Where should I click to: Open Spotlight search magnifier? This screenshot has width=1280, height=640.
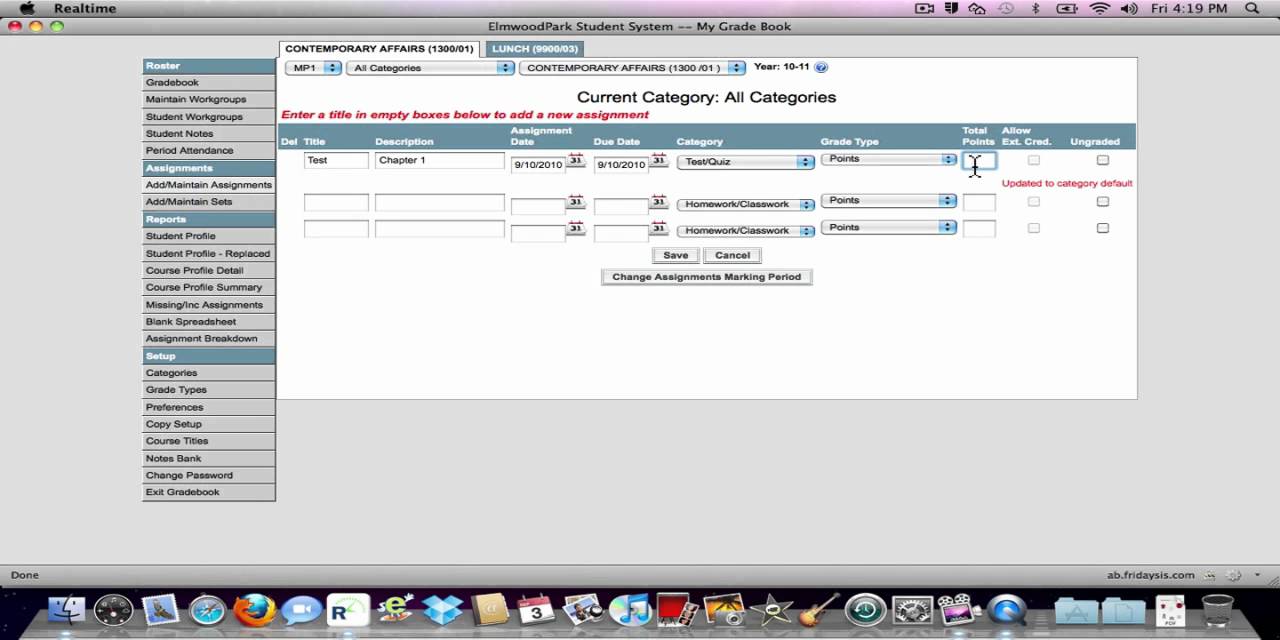[1252, 8]
